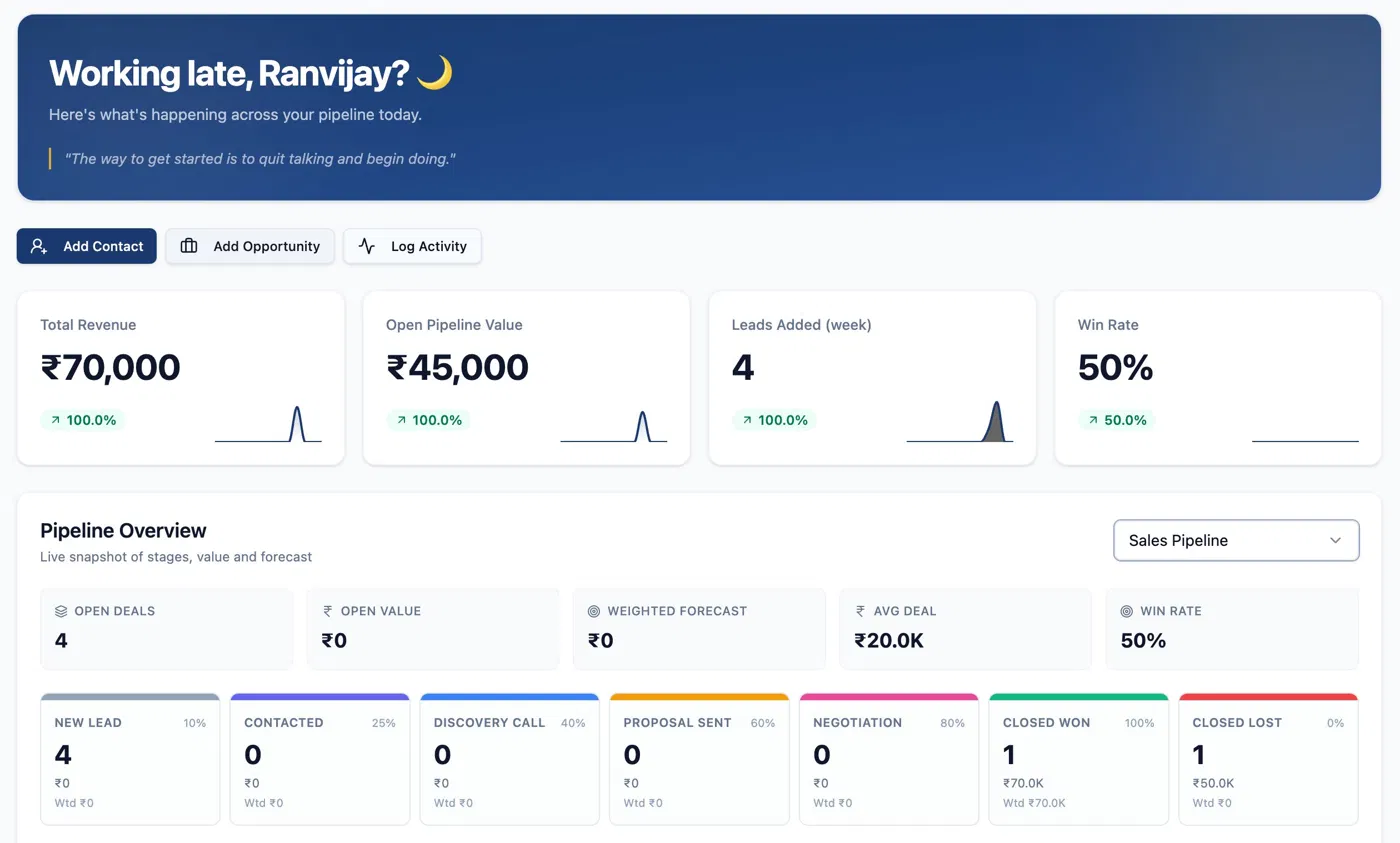Click the Add Contact button

pos(87,246)
